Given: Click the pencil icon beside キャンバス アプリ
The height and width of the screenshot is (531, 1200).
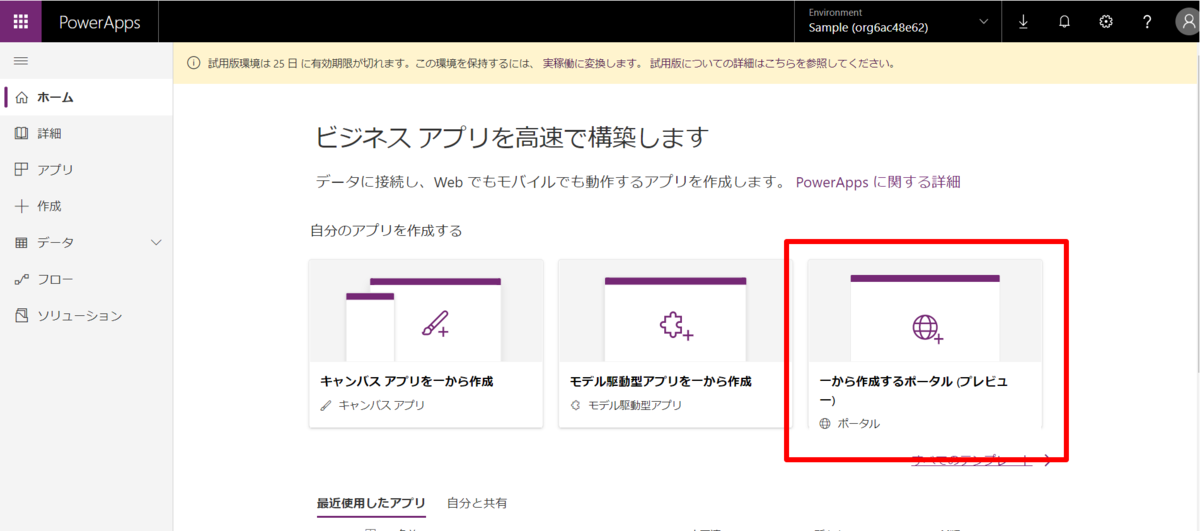Looking at the screenshot, I should click(326, 405).
